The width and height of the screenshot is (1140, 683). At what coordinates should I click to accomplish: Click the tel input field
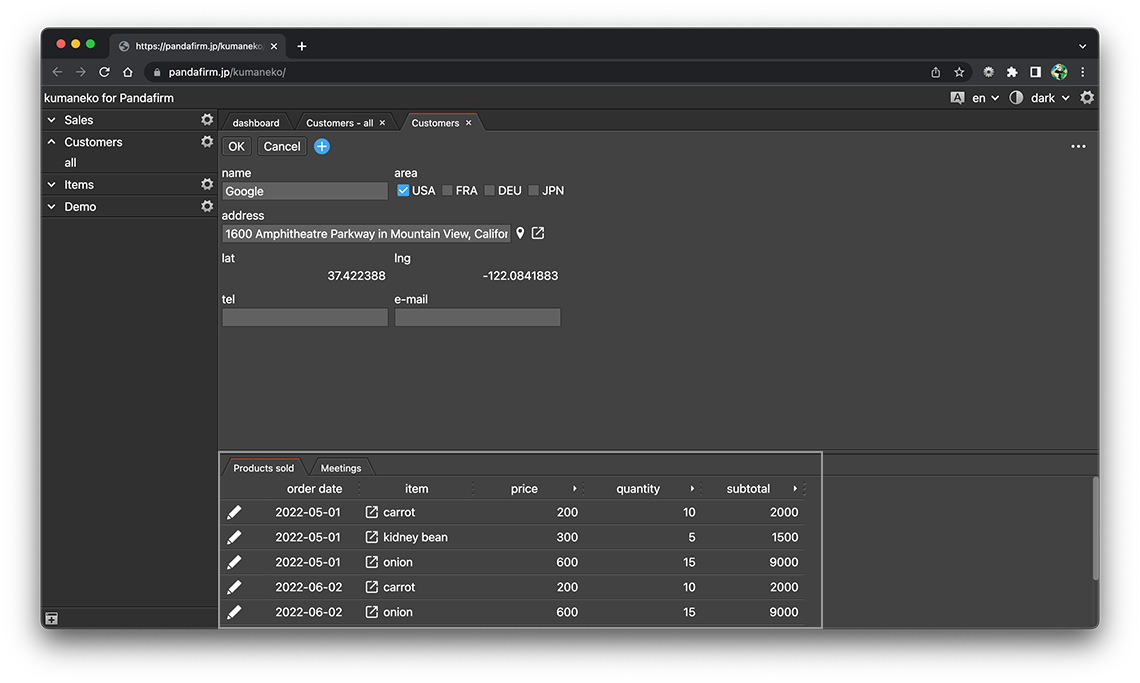[x=305, y=317]
